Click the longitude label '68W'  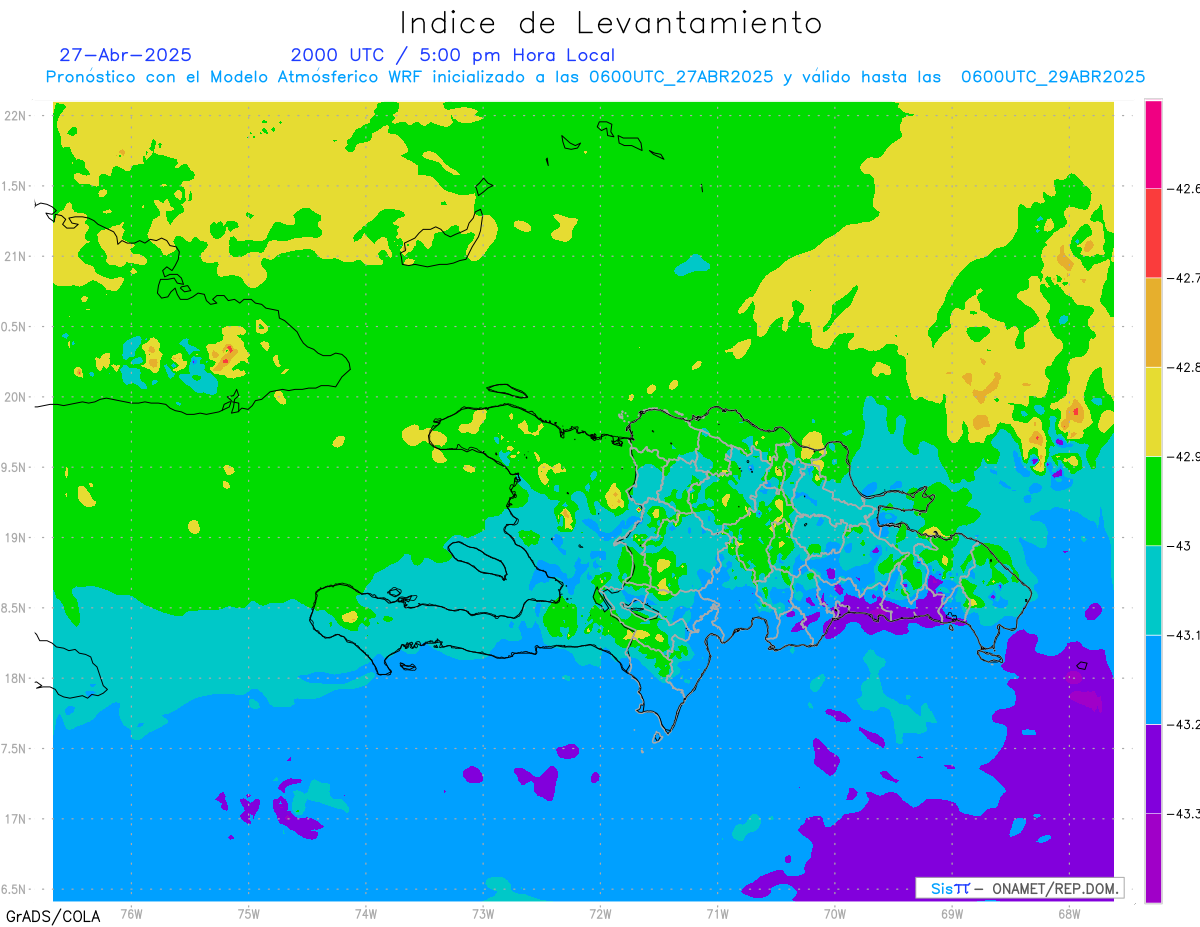[x=1068, y=912]
